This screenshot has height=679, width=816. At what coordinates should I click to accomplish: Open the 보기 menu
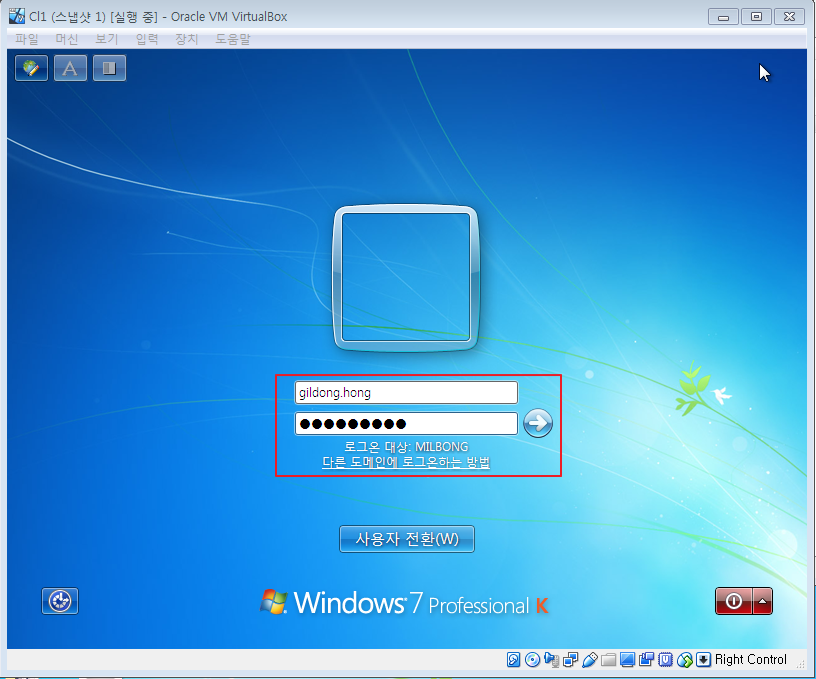(107, 39)
